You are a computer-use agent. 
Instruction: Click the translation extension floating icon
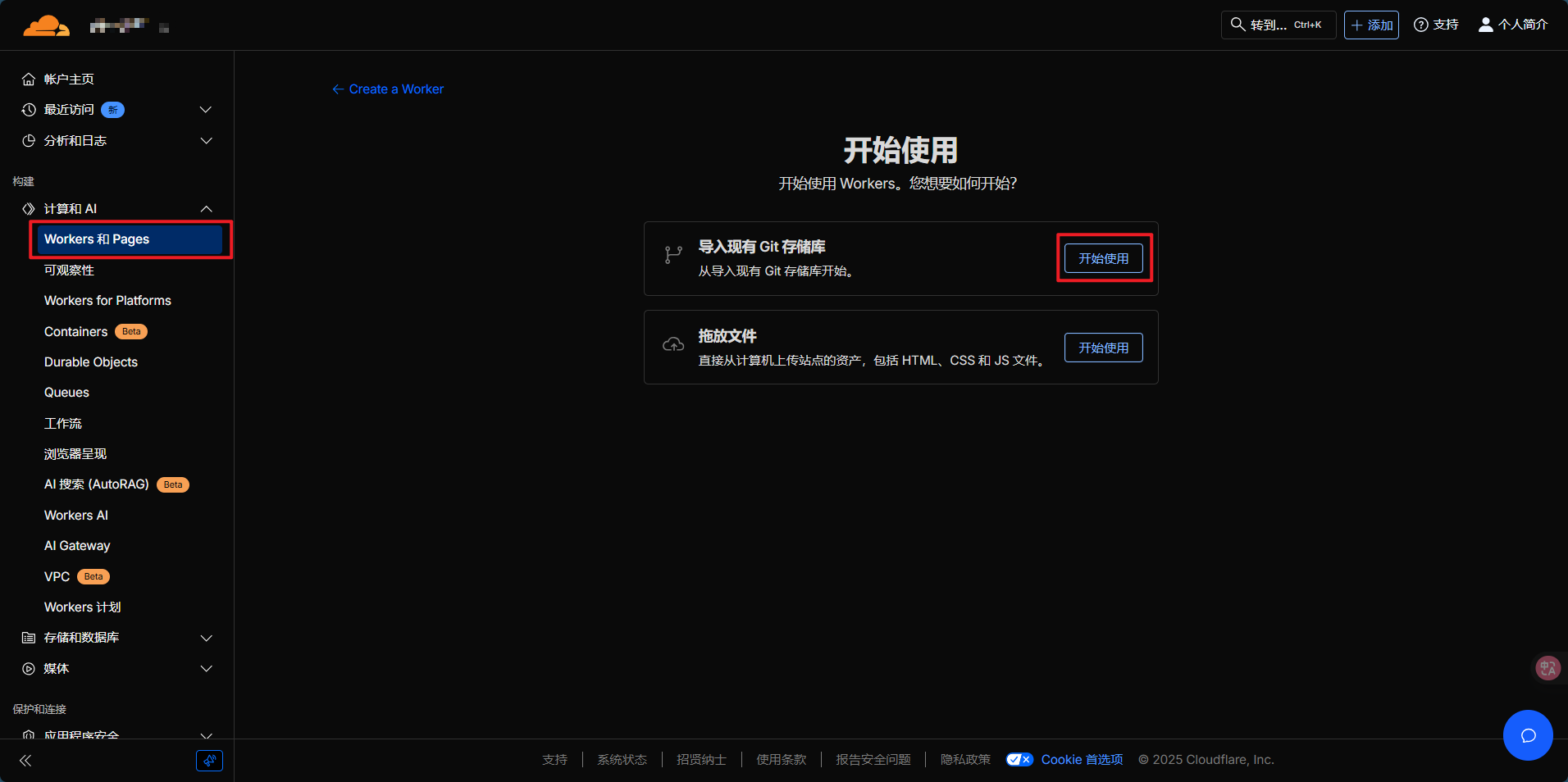(x=1547, y=668)
